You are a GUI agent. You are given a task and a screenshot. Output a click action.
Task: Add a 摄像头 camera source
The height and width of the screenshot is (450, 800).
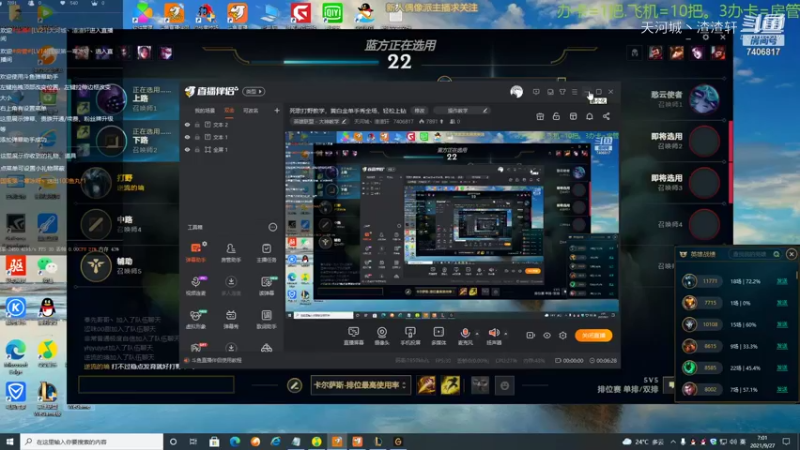pyautogui.click(x=382, y=336)
